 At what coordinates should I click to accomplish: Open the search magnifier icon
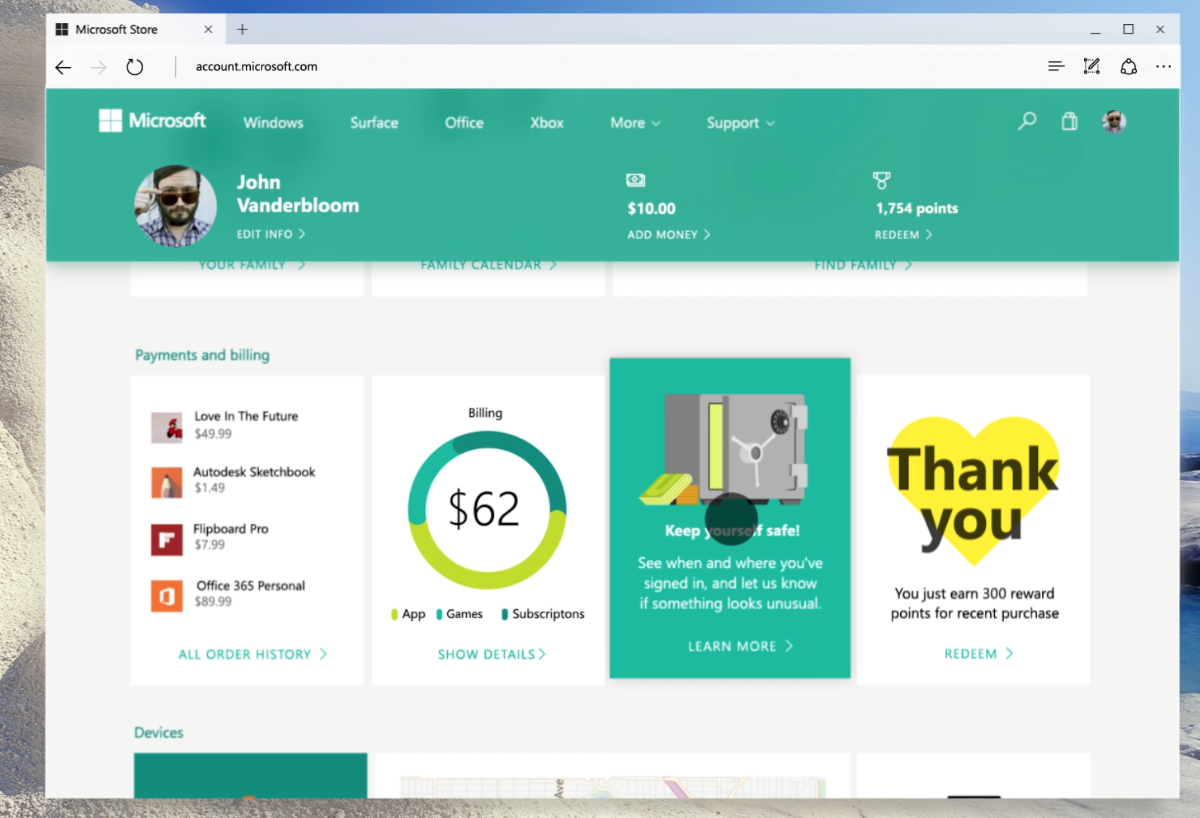(1027, 122)
